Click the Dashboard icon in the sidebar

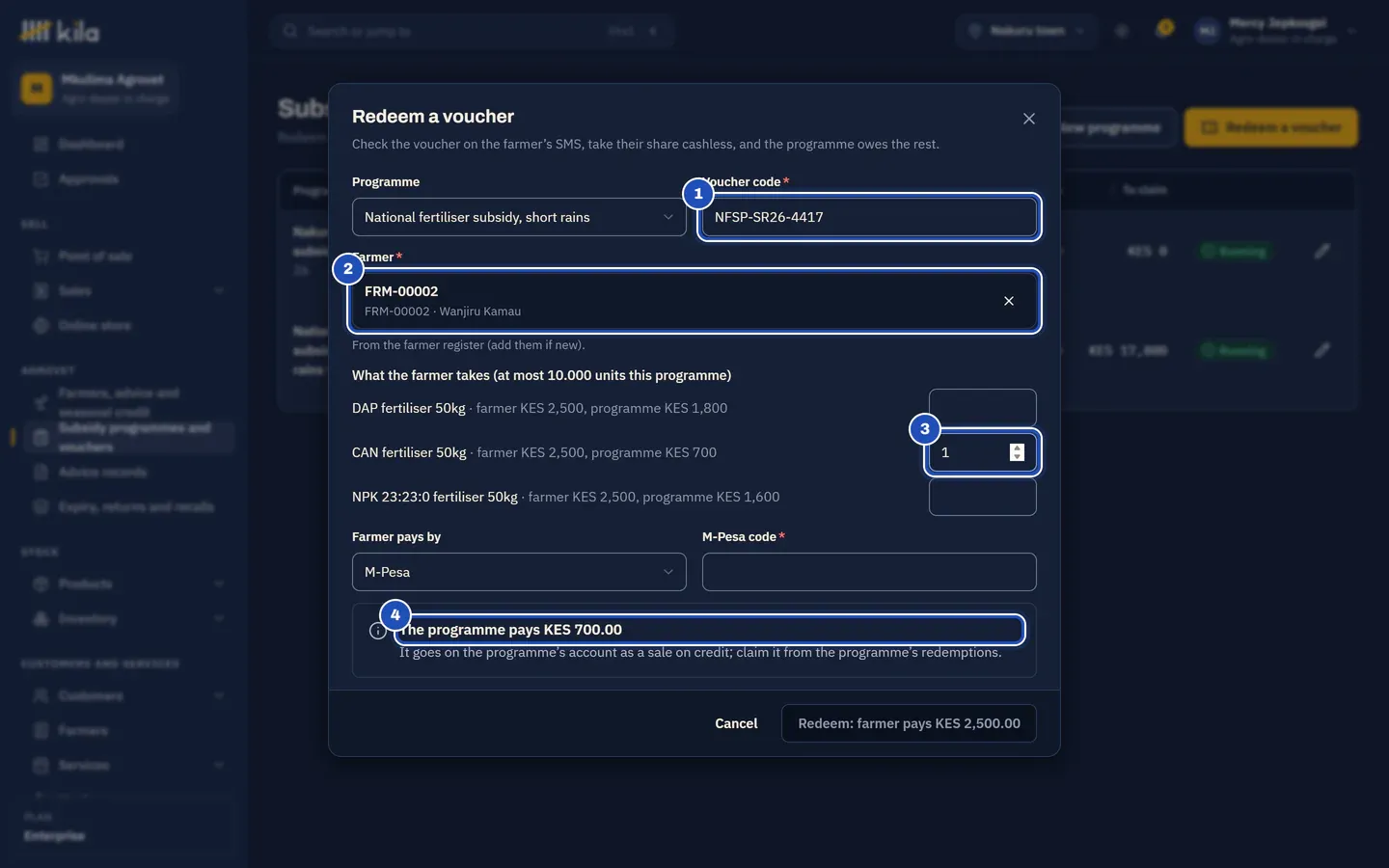[41, 145]
